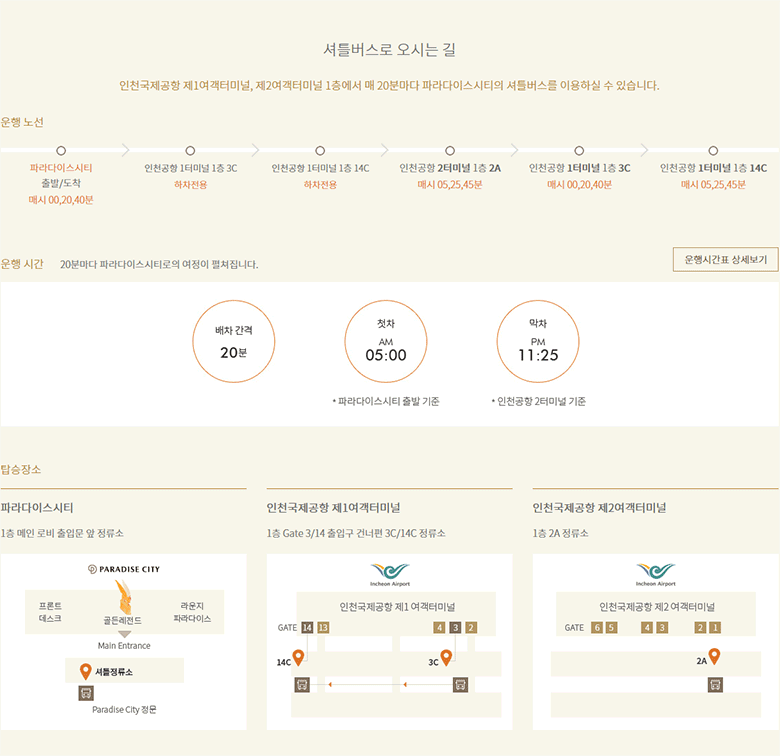Click the 20분마다 파라다이스시티로의 여정이 펼쳐집니다 text
The height and width of the screenshot is (756, 780).
point(159,265)
